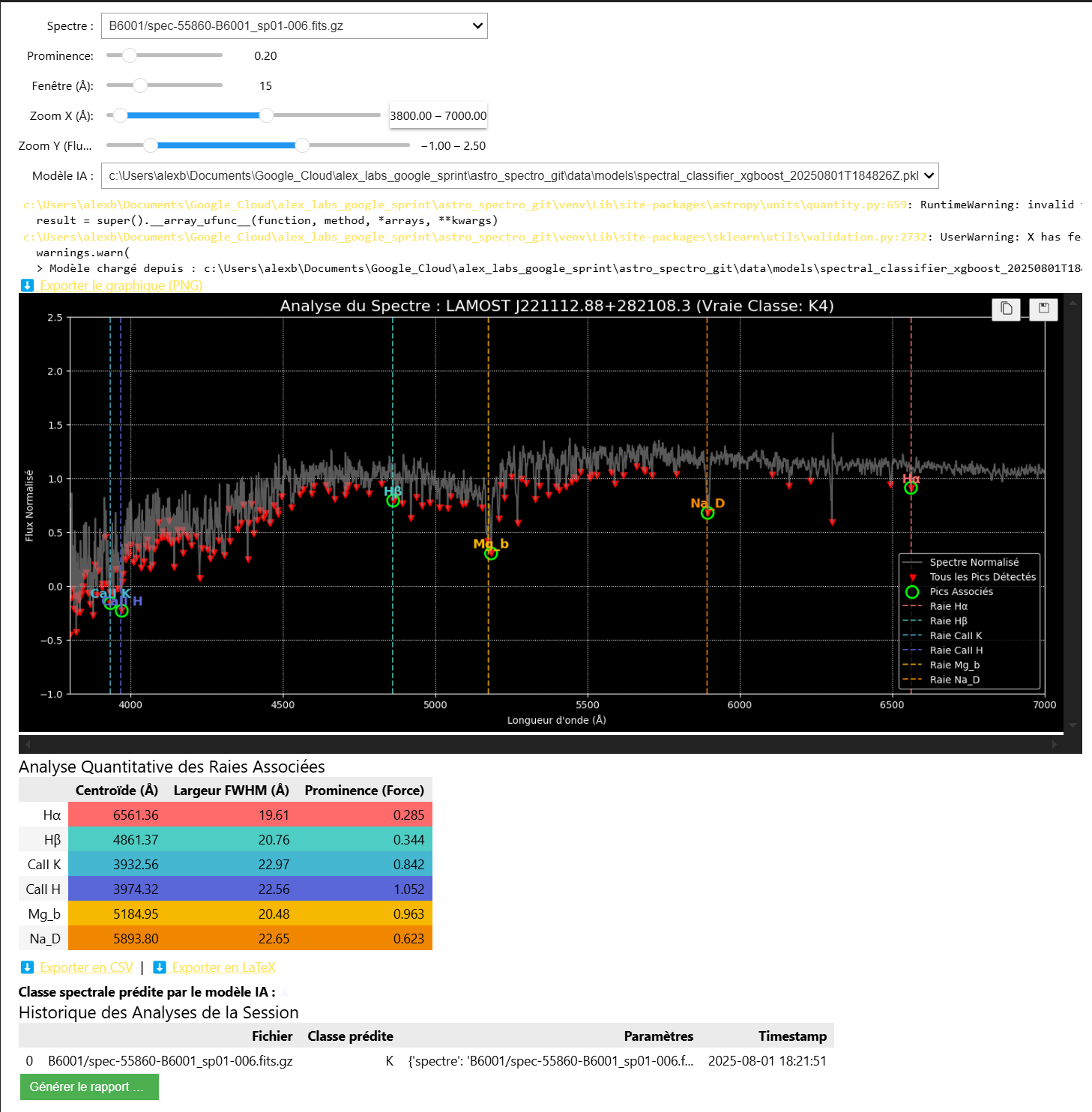Toggle the 'Tous les Pics Détectés' legend entry
This screenshot has height=1112, width=1092.
click(x=983, y=577)
